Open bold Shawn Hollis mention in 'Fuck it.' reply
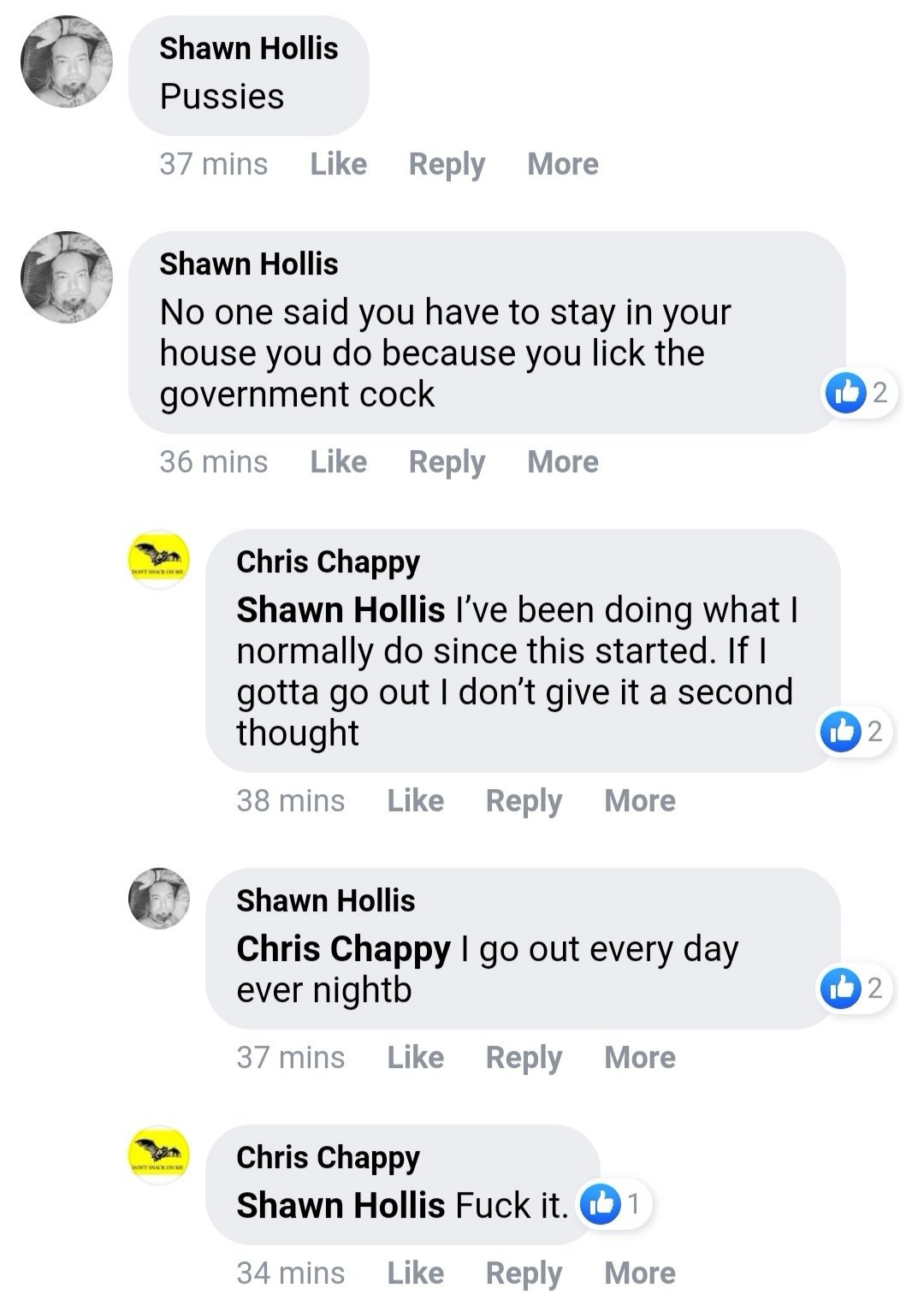Image resolution: width=924 pixels, height=1300 pixels. point(341,1205)
